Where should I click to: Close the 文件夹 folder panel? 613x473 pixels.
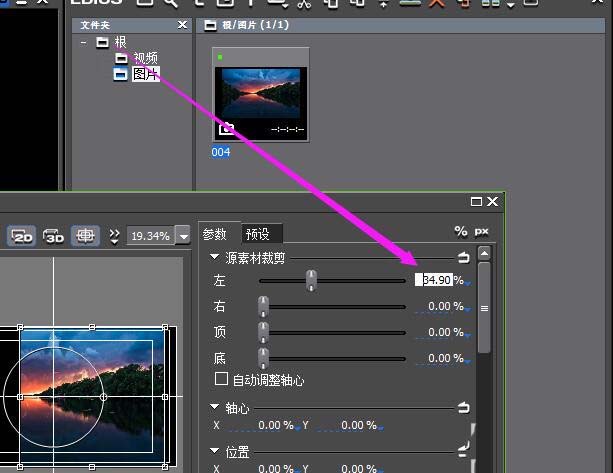[x=182, y=24]
